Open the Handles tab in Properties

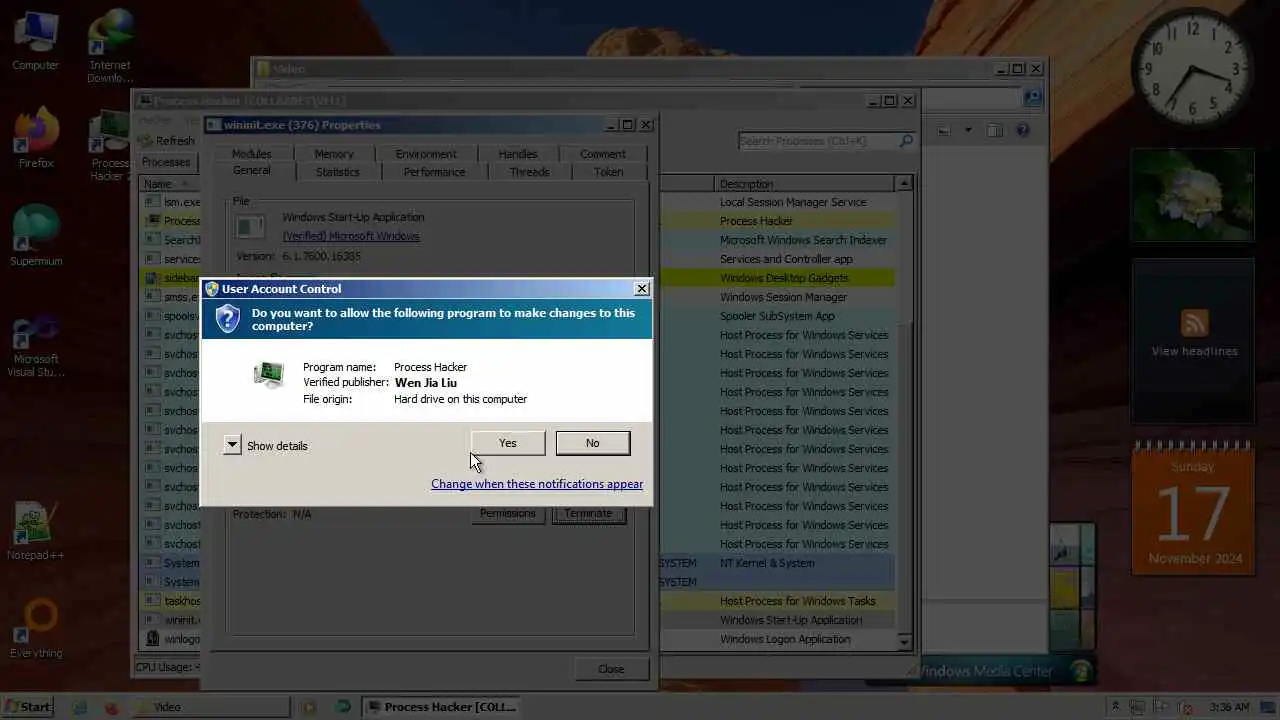(x=518, y=154)
